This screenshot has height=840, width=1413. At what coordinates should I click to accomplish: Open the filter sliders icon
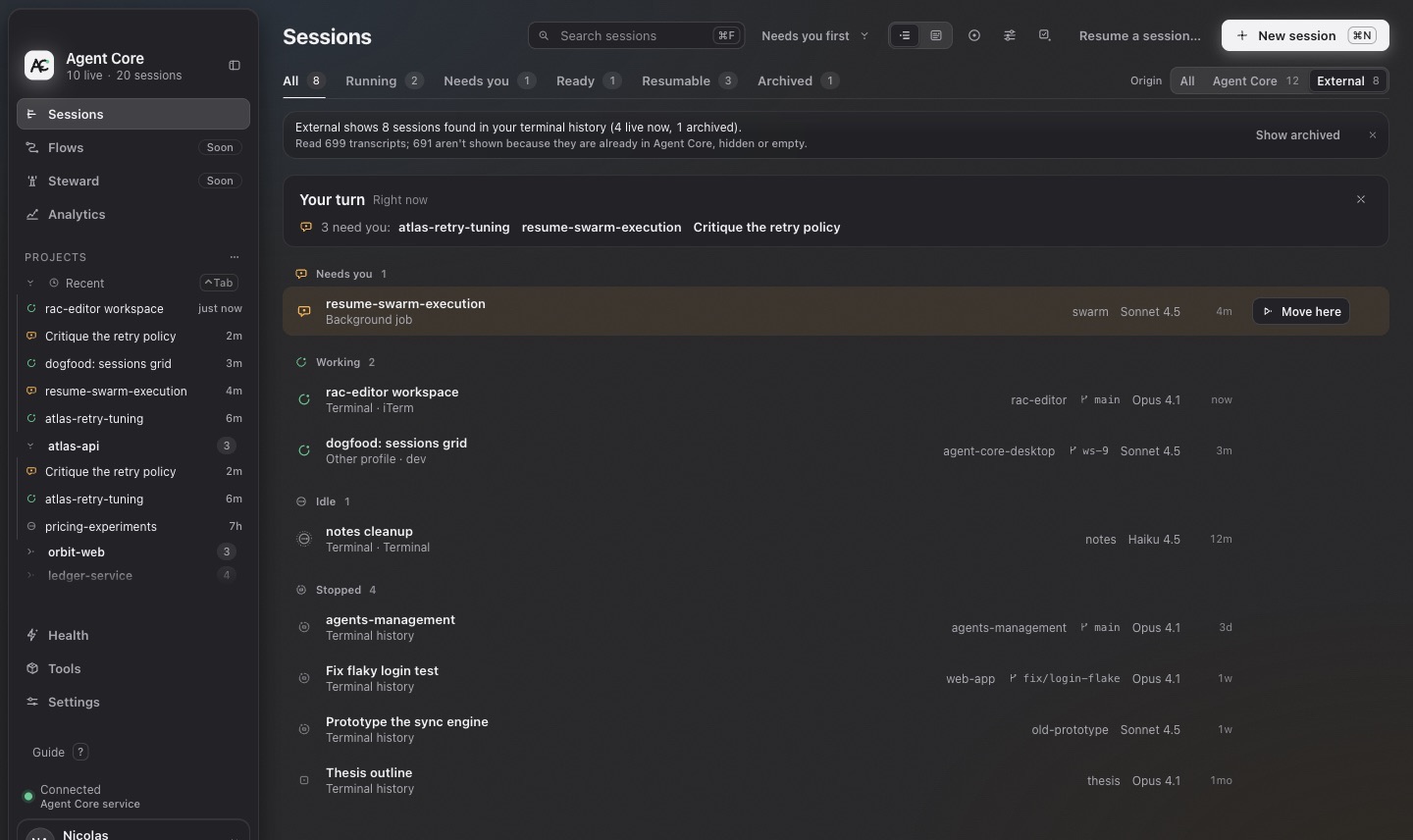(1010, 35)
